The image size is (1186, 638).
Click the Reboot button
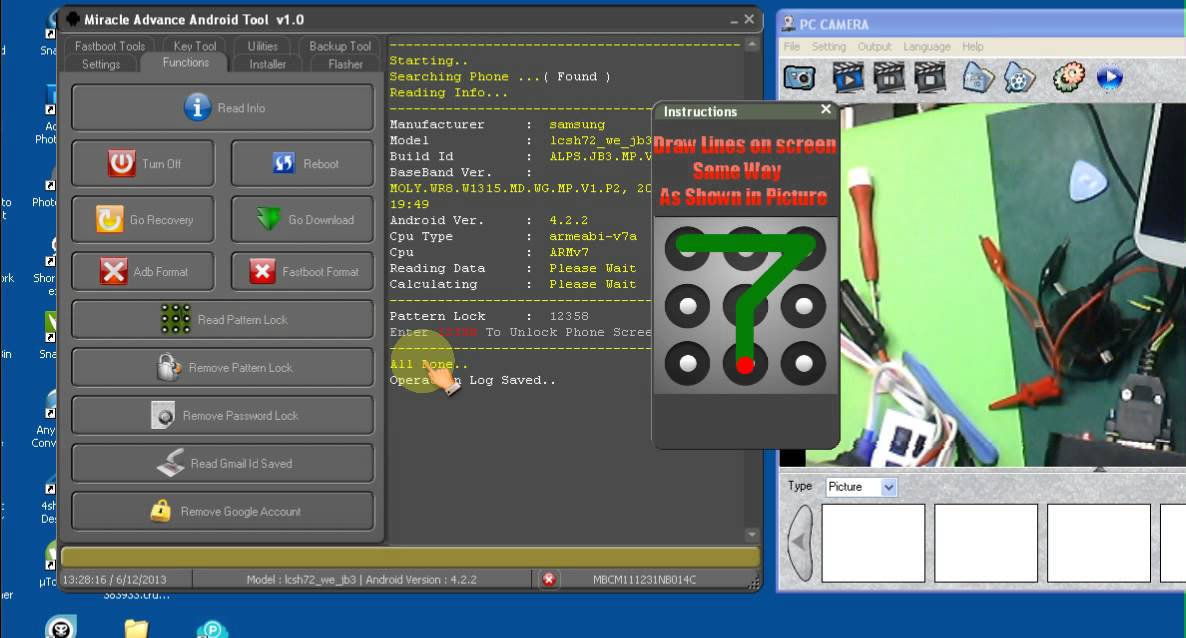click(302, 163)
